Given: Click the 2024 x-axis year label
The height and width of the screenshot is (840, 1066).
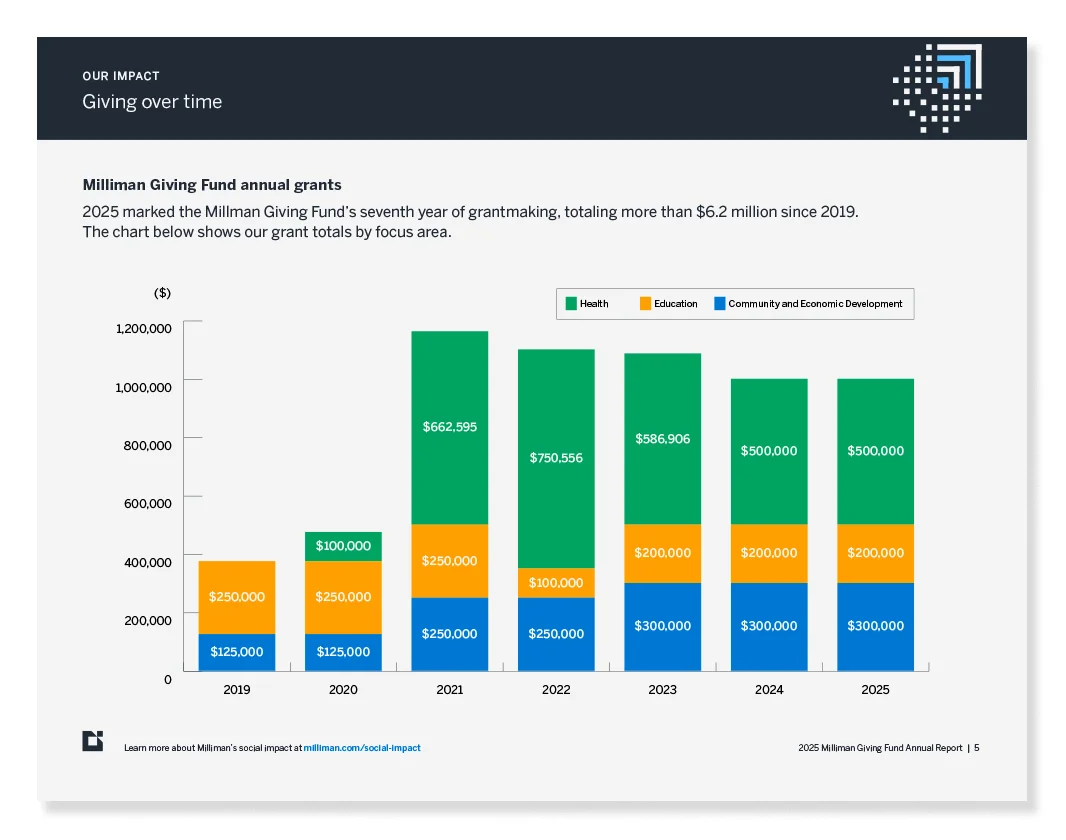Looking at the screenshot, I should click(769, 690).
